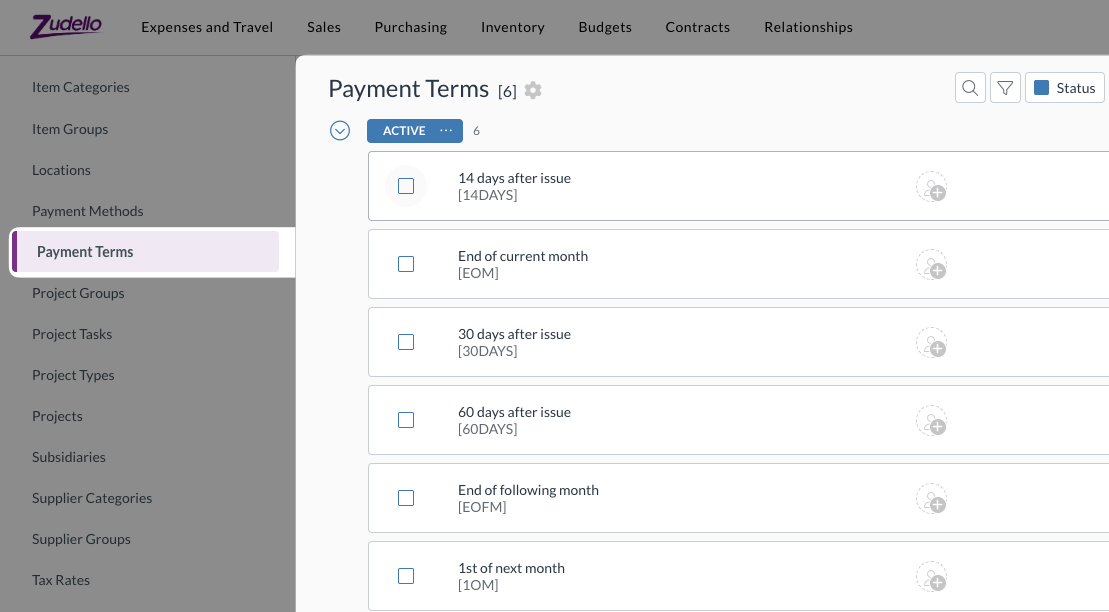Viewport: 1109px width, 612px height.
Task: Check the 14 days after issue checkbox
Action: [406, 186]
